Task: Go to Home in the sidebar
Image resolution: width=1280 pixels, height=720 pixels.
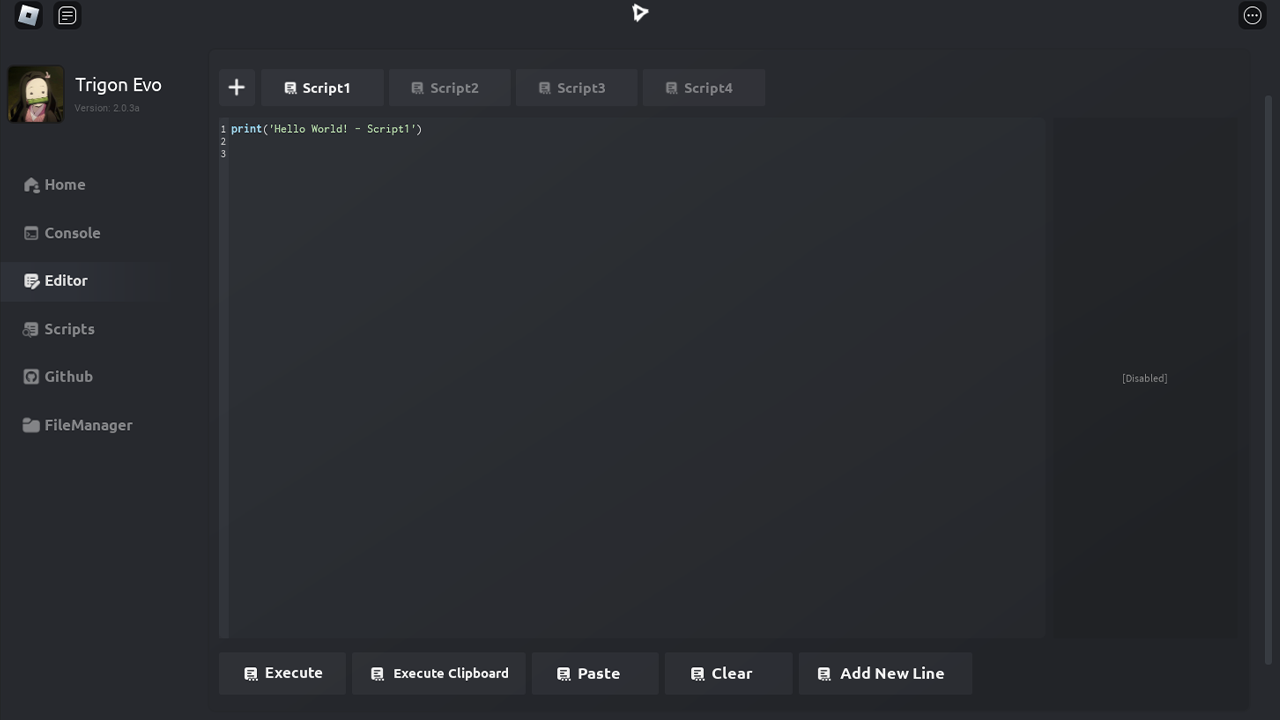Action: (x=64, y=185)
